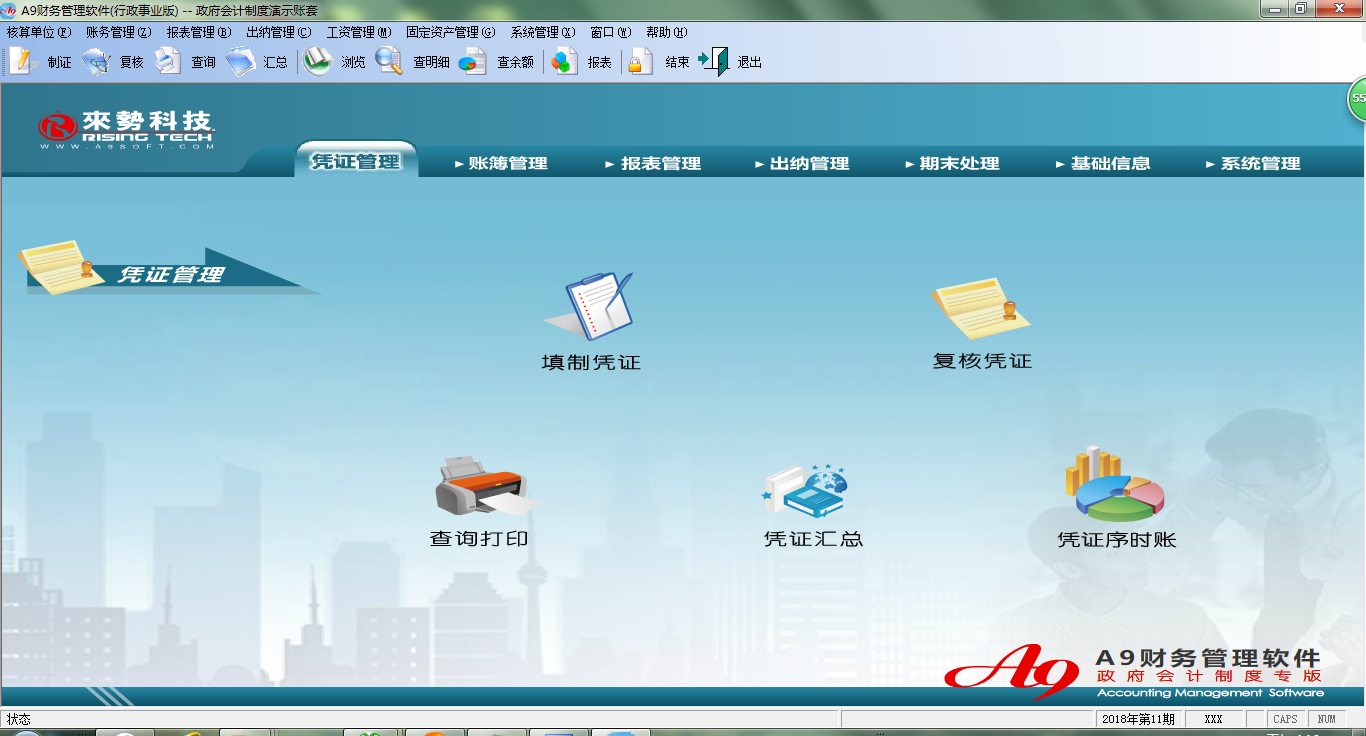Open the 浏览 browse toolbar icon
Image resolution: width=1366 pixels, height=736 pixels.
(x=318, y=61)
